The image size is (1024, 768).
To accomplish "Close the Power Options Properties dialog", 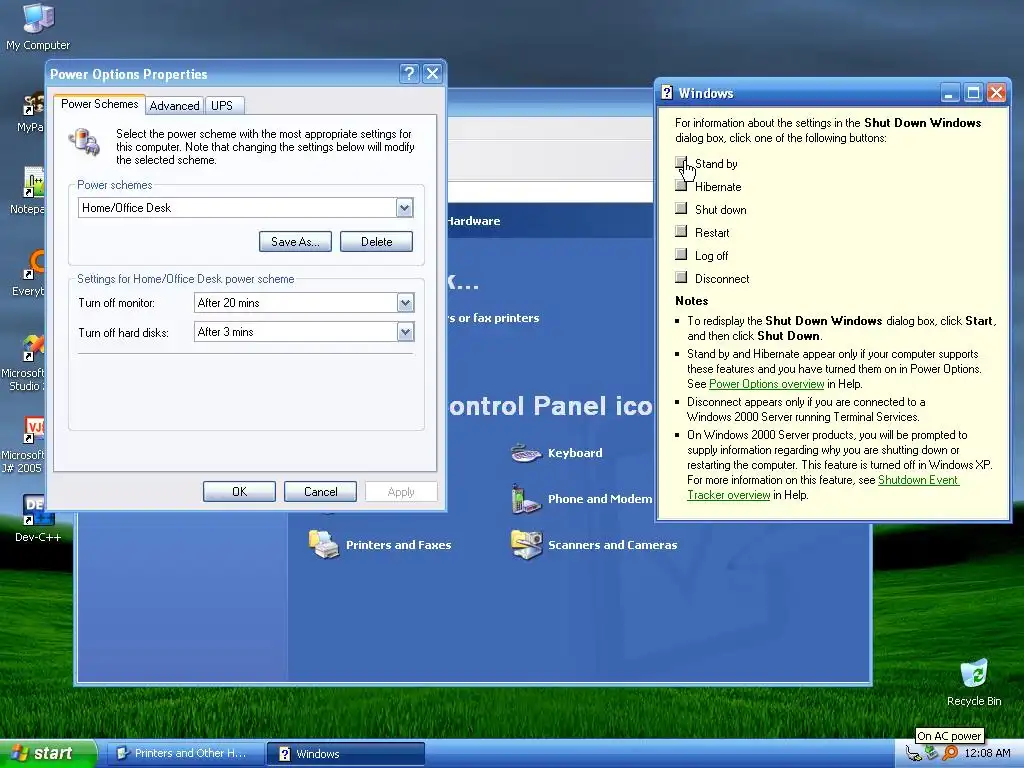I will coord(432,73).
